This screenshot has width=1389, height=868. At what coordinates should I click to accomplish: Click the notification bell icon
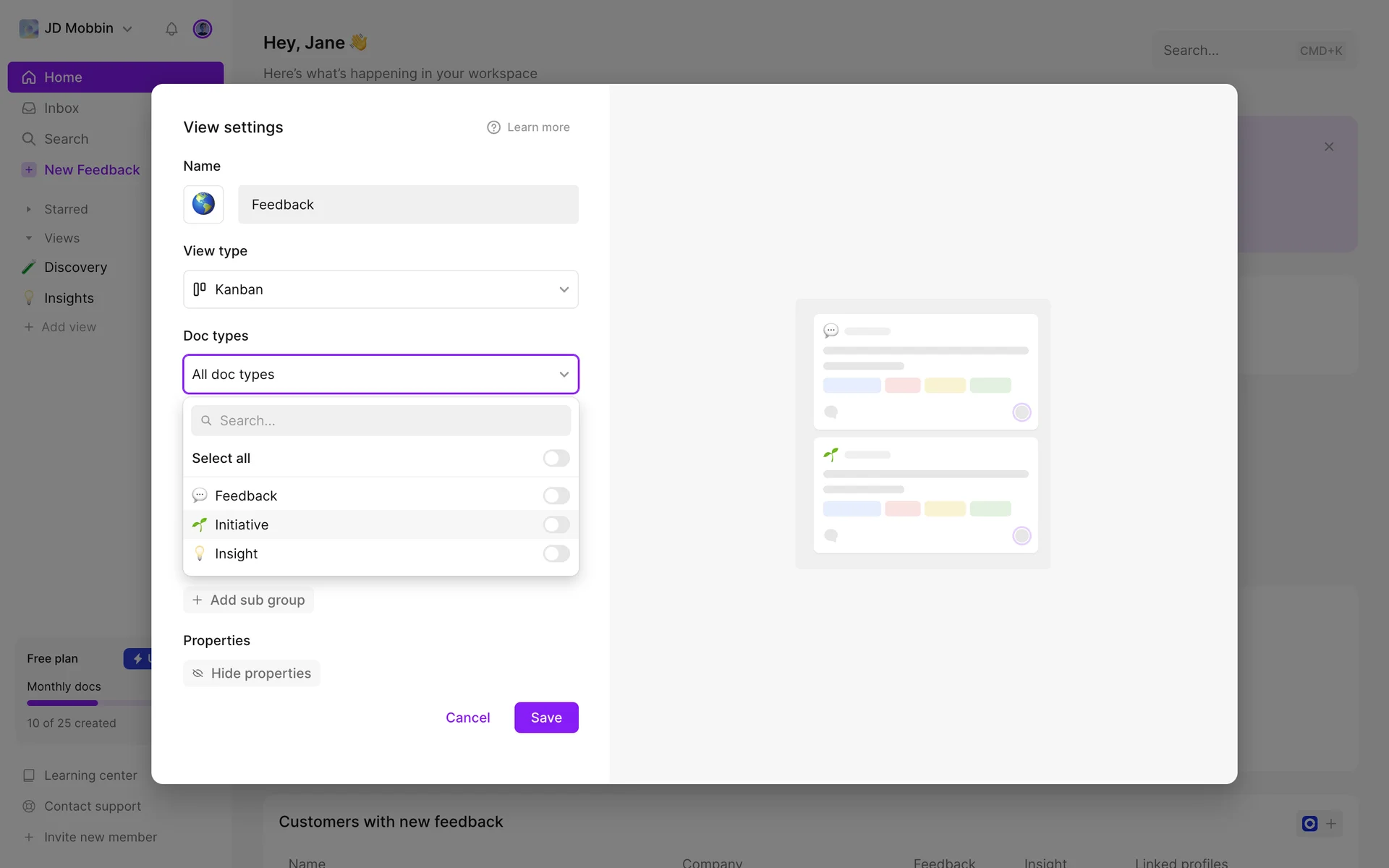[x=171, y=29]
